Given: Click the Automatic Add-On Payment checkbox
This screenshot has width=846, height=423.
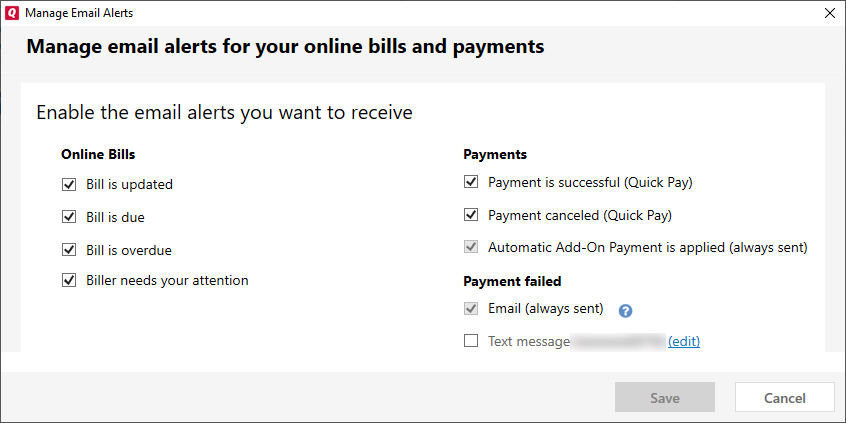Looking at the screenshot, I should [471, 247].
